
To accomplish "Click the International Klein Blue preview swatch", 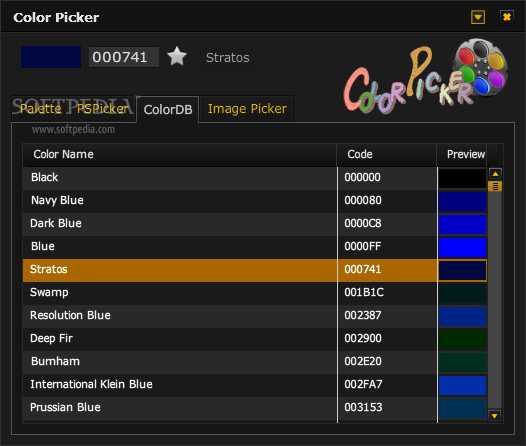I will point(463,385).
